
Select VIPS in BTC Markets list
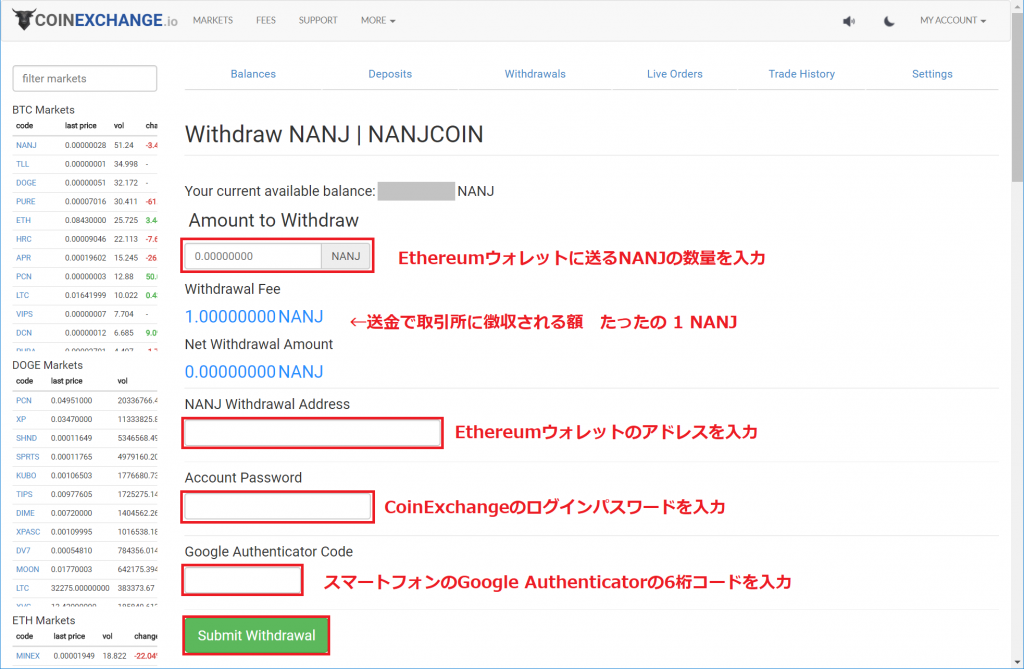[x=24, y=314]
